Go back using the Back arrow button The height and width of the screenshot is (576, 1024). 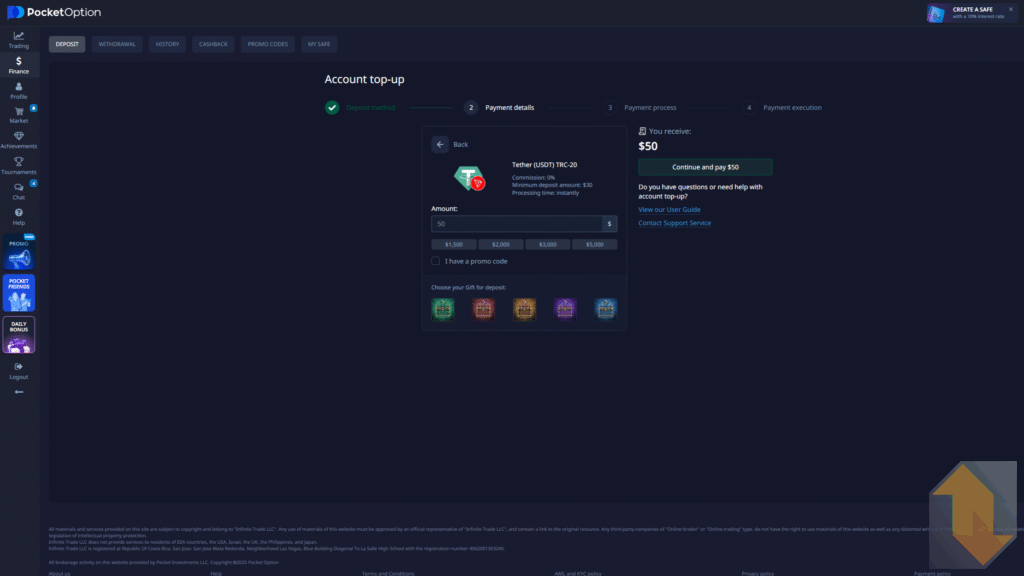pyautogui.click(x=440, y=144)
